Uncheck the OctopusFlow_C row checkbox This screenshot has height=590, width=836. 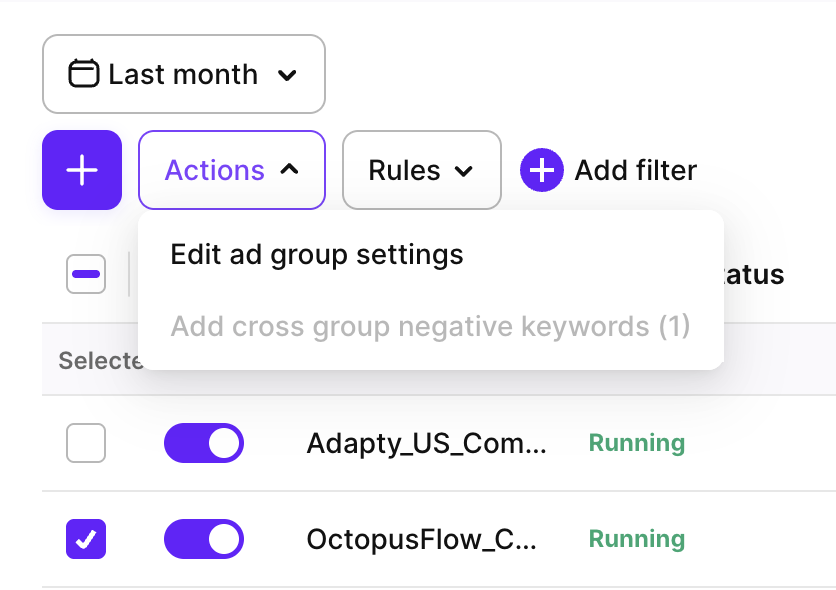click(x=86, y=539)
